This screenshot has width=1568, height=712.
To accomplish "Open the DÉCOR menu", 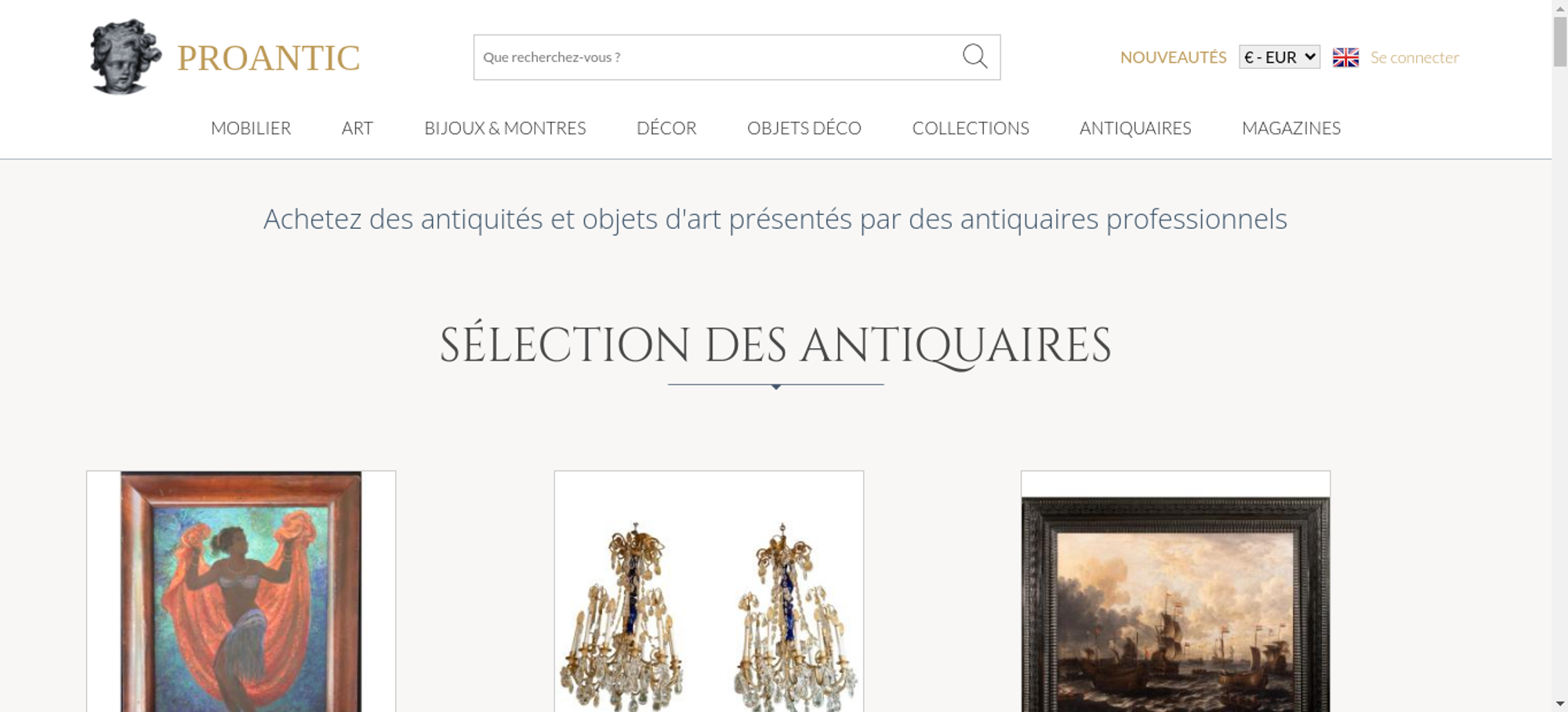I will [666, 128].
